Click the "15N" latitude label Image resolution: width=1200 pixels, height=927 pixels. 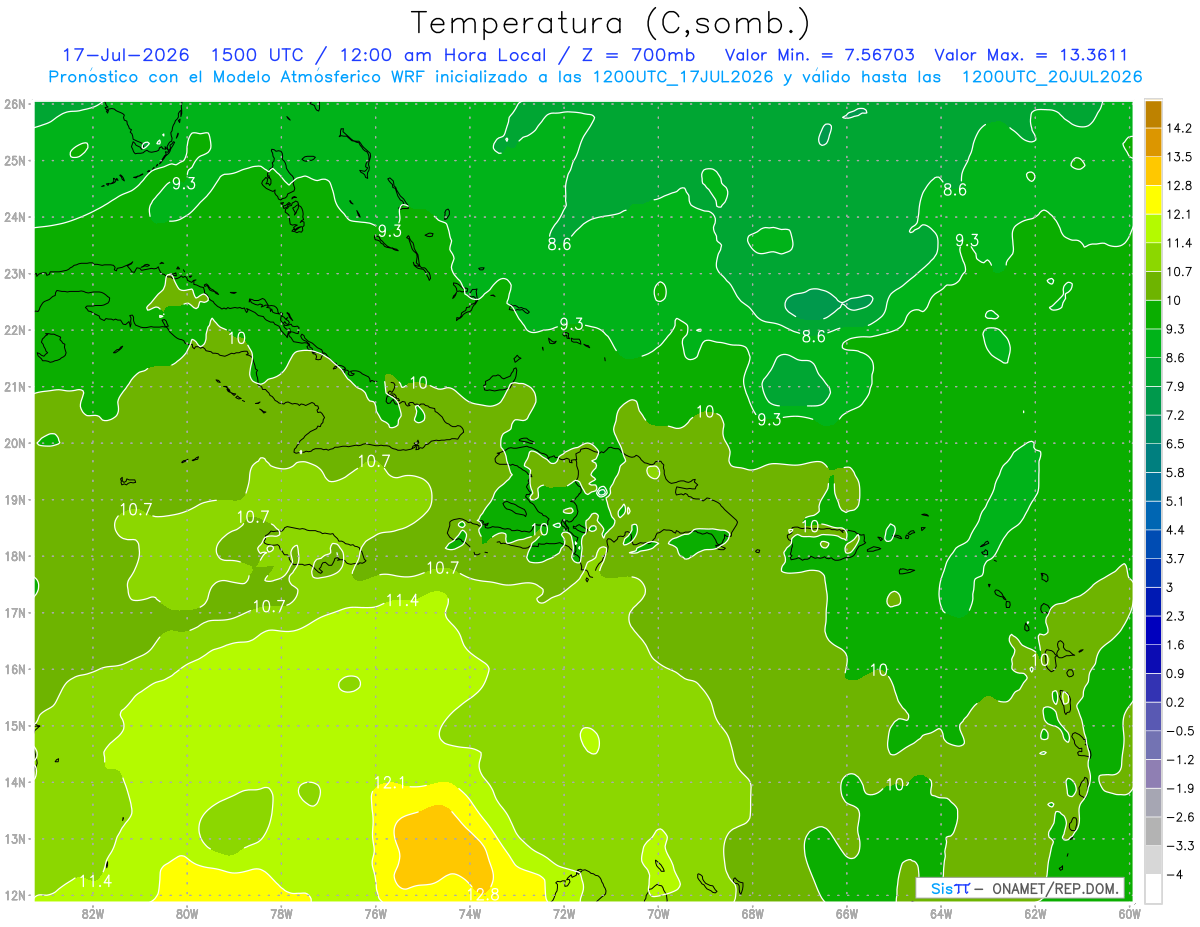14,726
